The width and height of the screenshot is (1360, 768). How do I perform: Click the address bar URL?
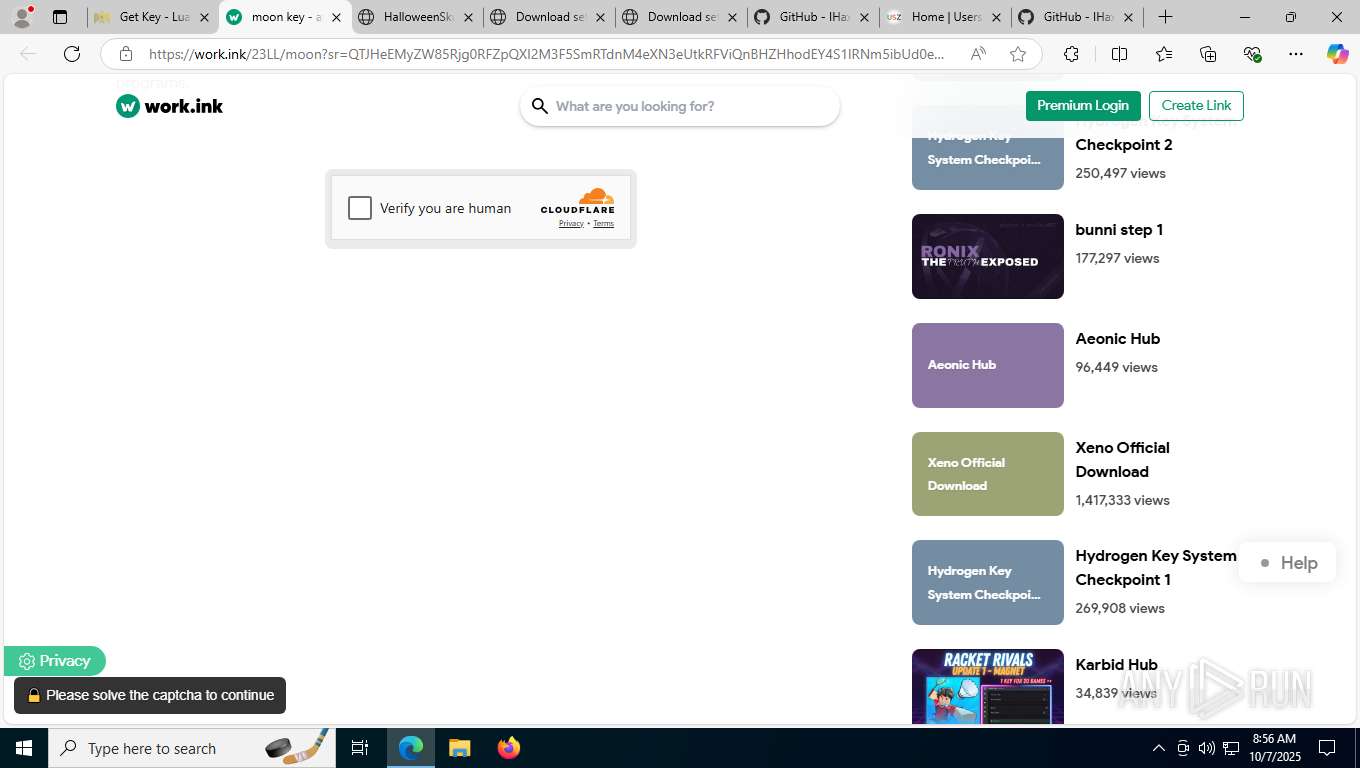545,54
